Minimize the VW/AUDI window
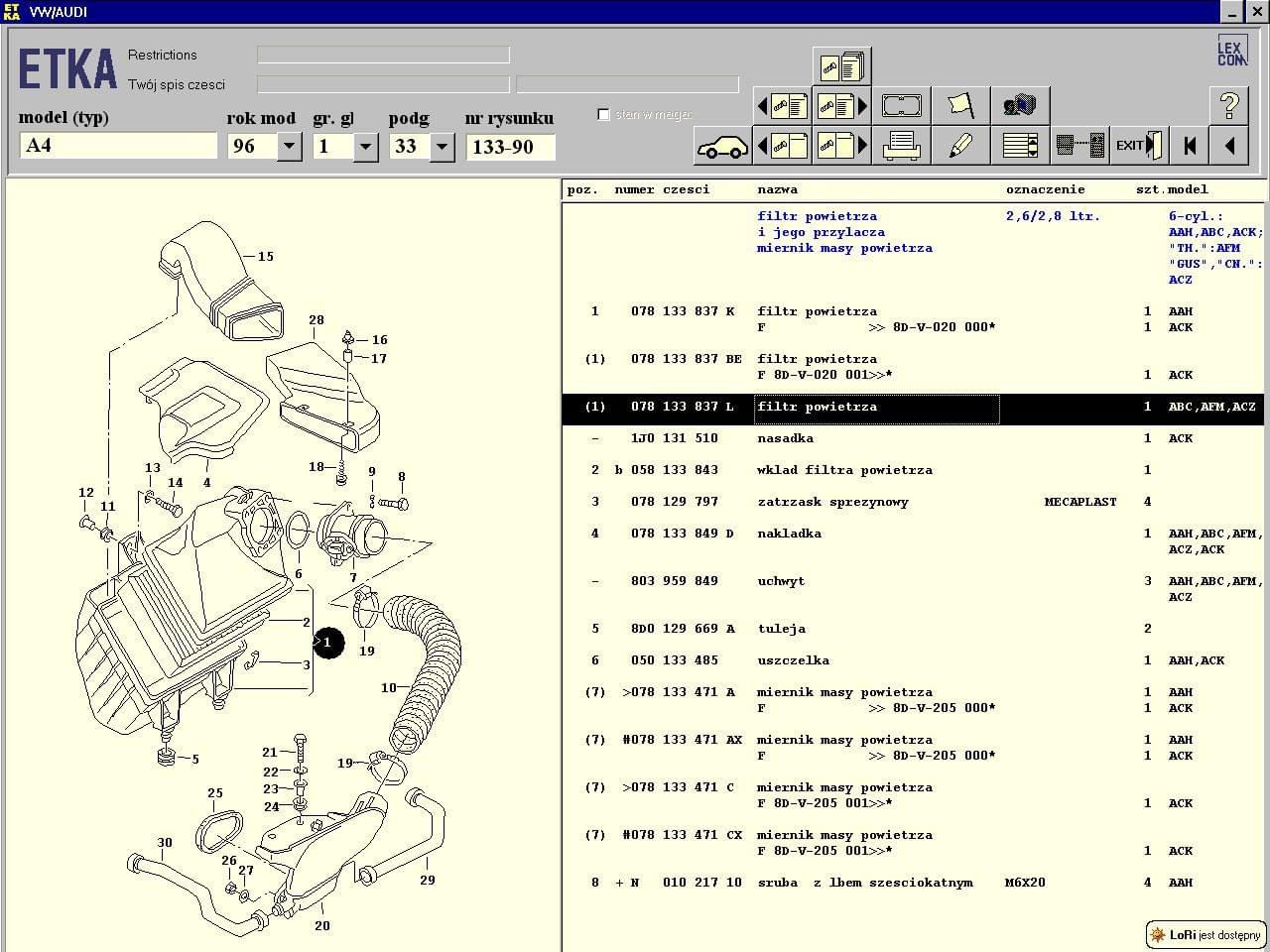 pos(1231,12)
